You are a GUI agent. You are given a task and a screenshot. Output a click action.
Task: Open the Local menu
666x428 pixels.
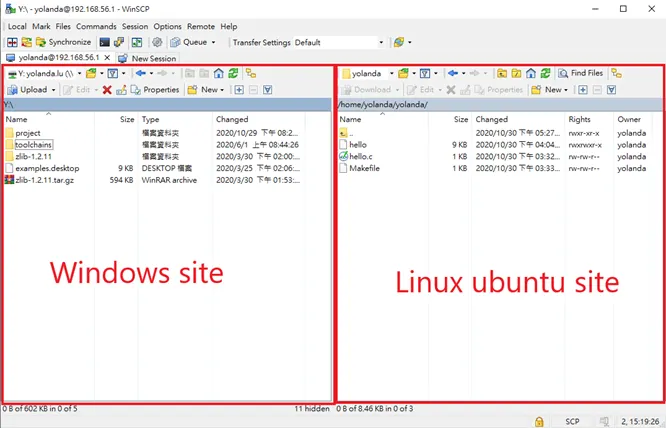click(x=17, y=26)
